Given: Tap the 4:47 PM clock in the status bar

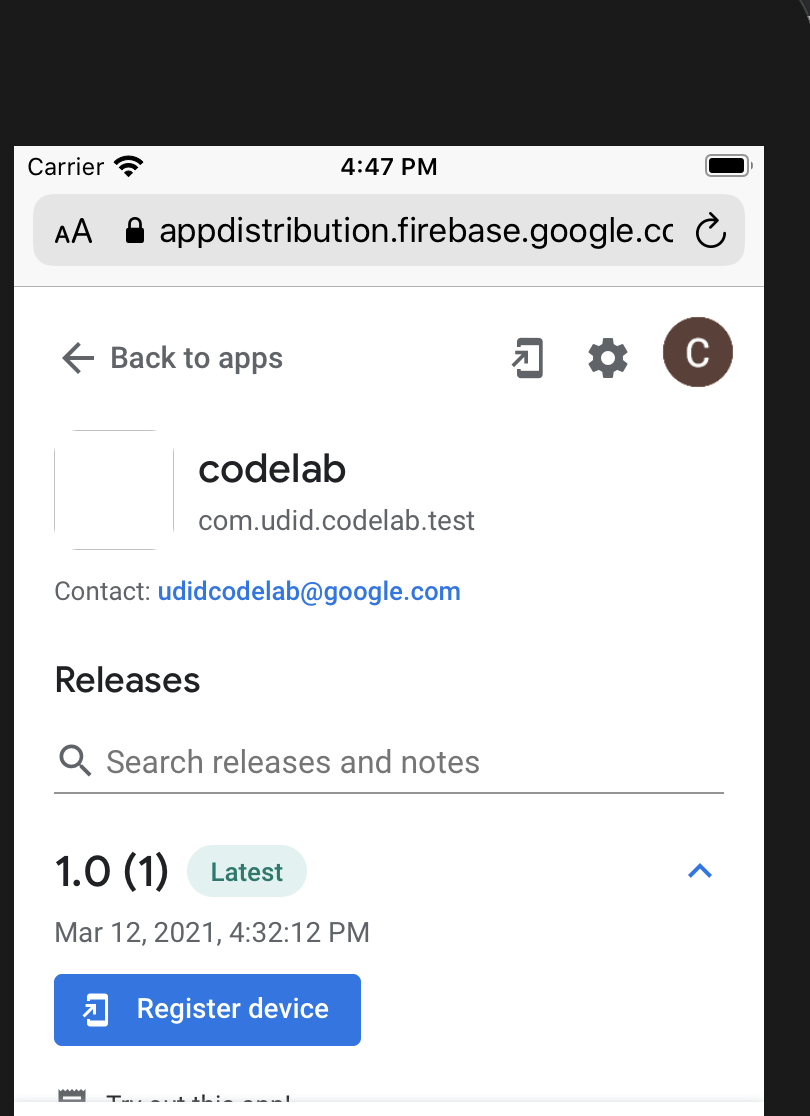Looking at the screenshot, I should pyautogui.click(x=388, y=166).
